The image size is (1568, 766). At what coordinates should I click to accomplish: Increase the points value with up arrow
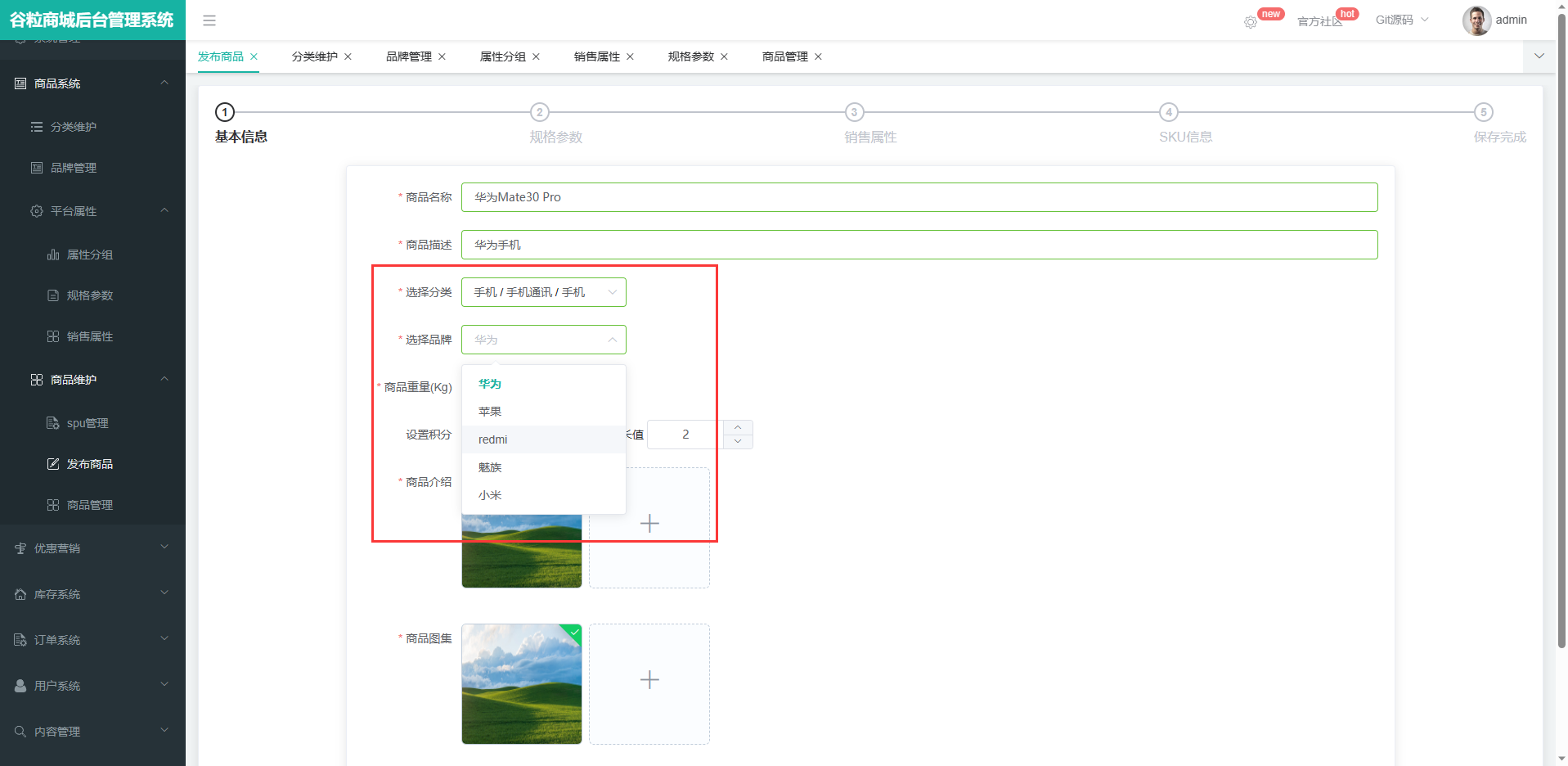pyautogui.click(x=738, y=427)
